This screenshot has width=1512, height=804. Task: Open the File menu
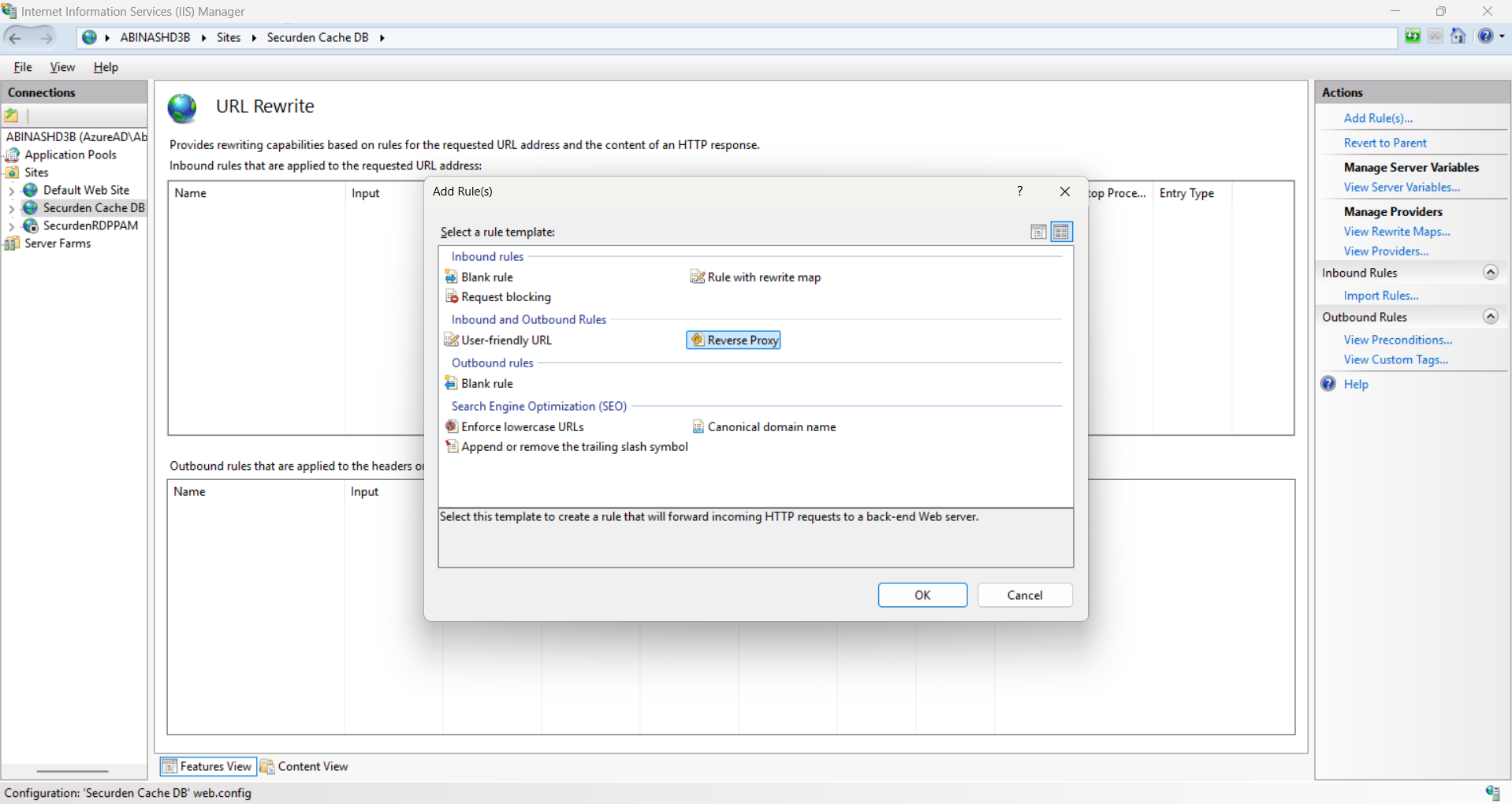tap(23, 67)
